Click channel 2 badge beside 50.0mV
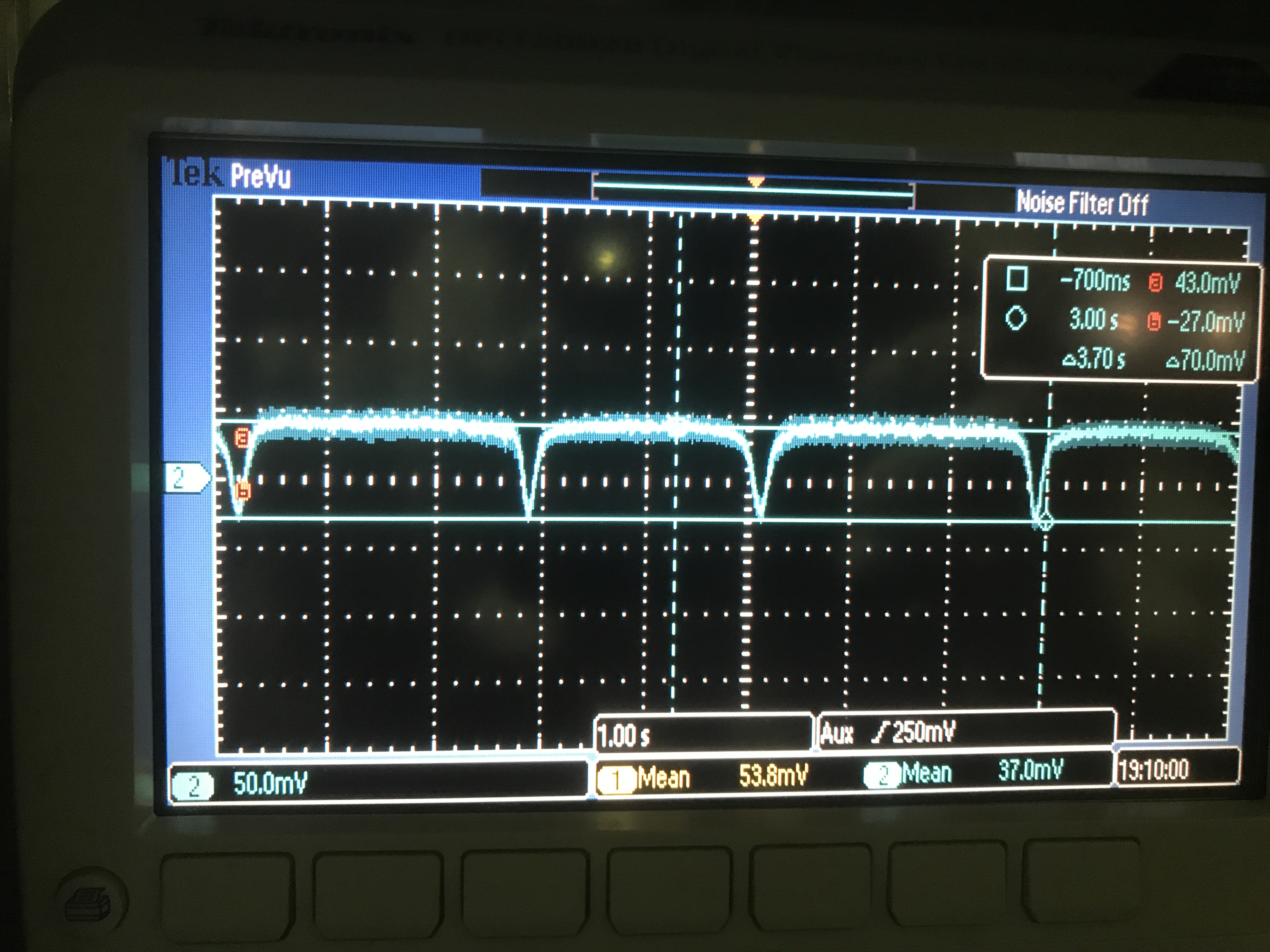 [x=193, y=785]
